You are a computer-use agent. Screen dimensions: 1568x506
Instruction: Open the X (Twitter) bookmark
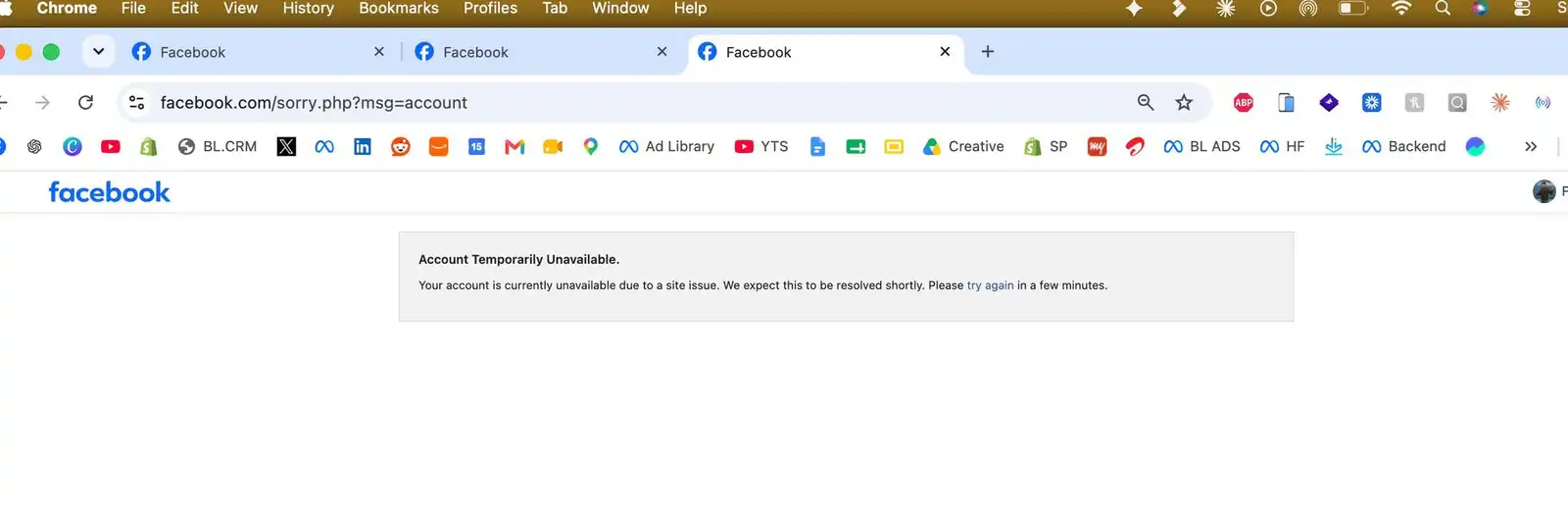pos(286,146)
